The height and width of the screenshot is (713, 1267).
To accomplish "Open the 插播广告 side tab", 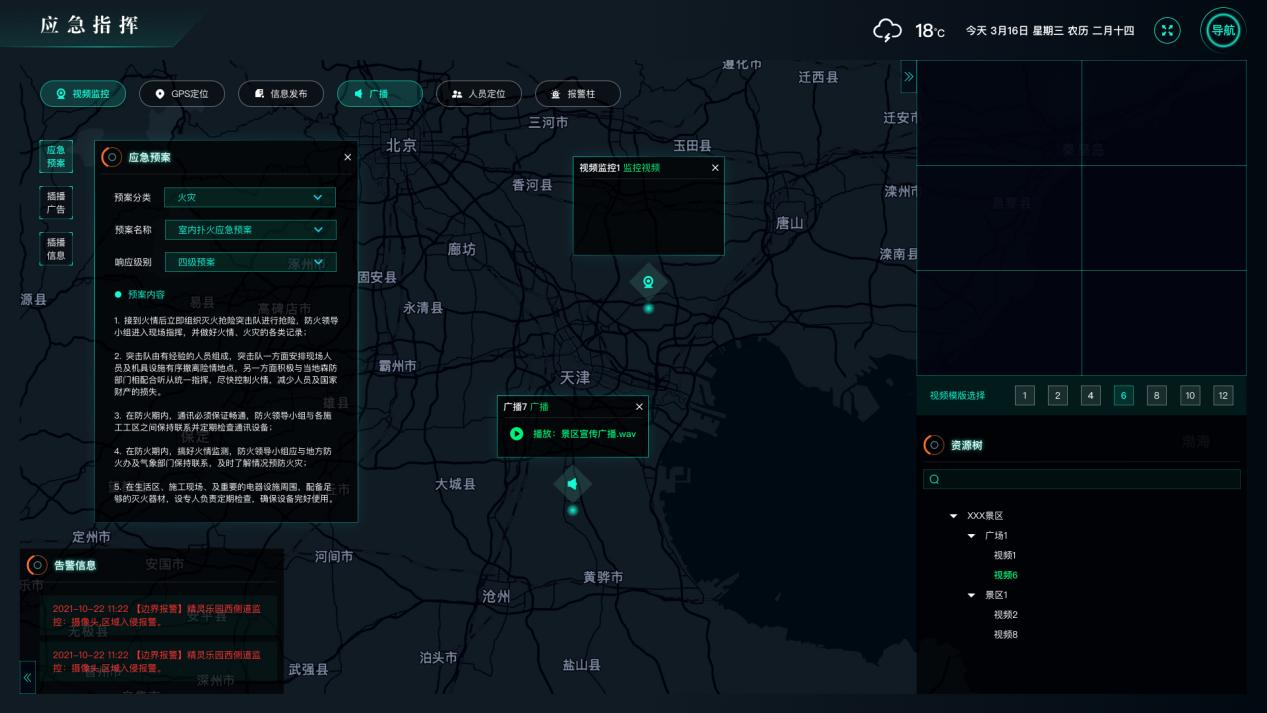I will coord(56,203).
